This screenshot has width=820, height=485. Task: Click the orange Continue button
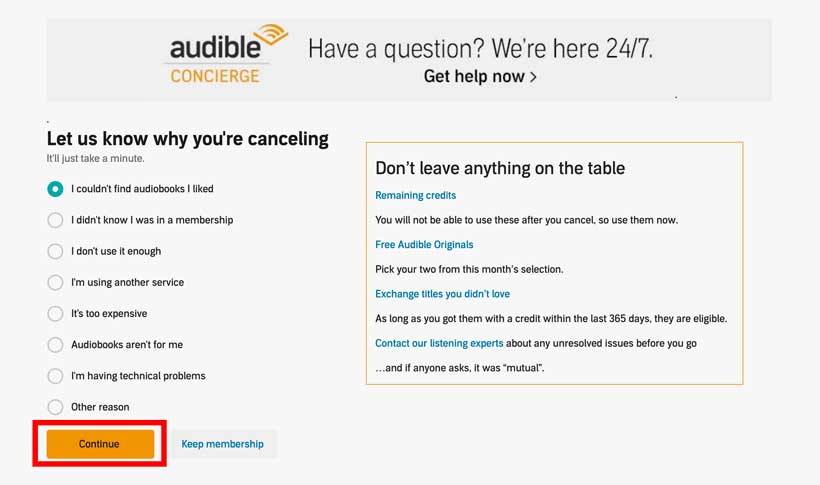point(100,444)
